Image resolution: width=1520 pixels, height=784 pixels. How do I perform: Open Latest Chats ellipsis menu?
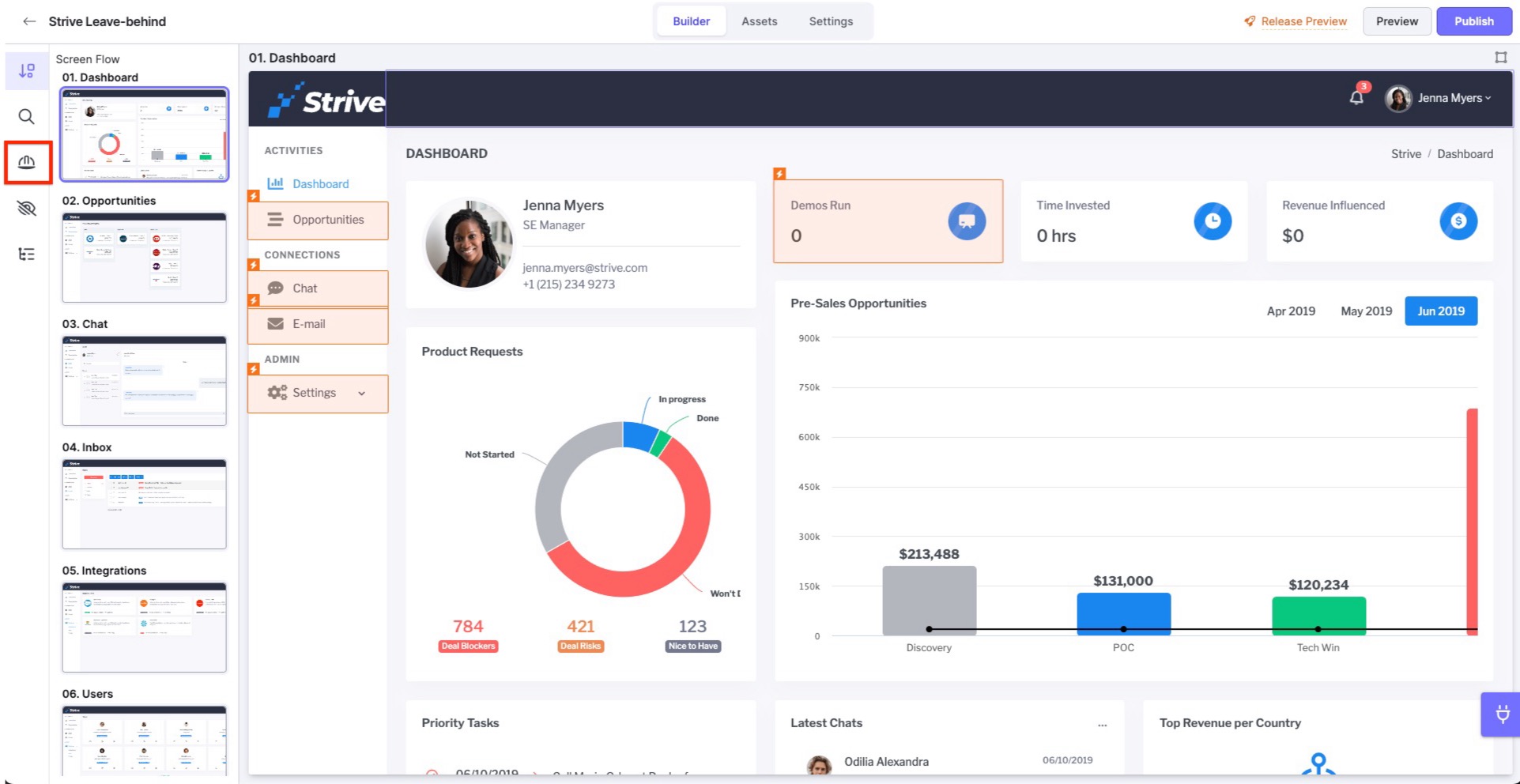[1103, 724]
